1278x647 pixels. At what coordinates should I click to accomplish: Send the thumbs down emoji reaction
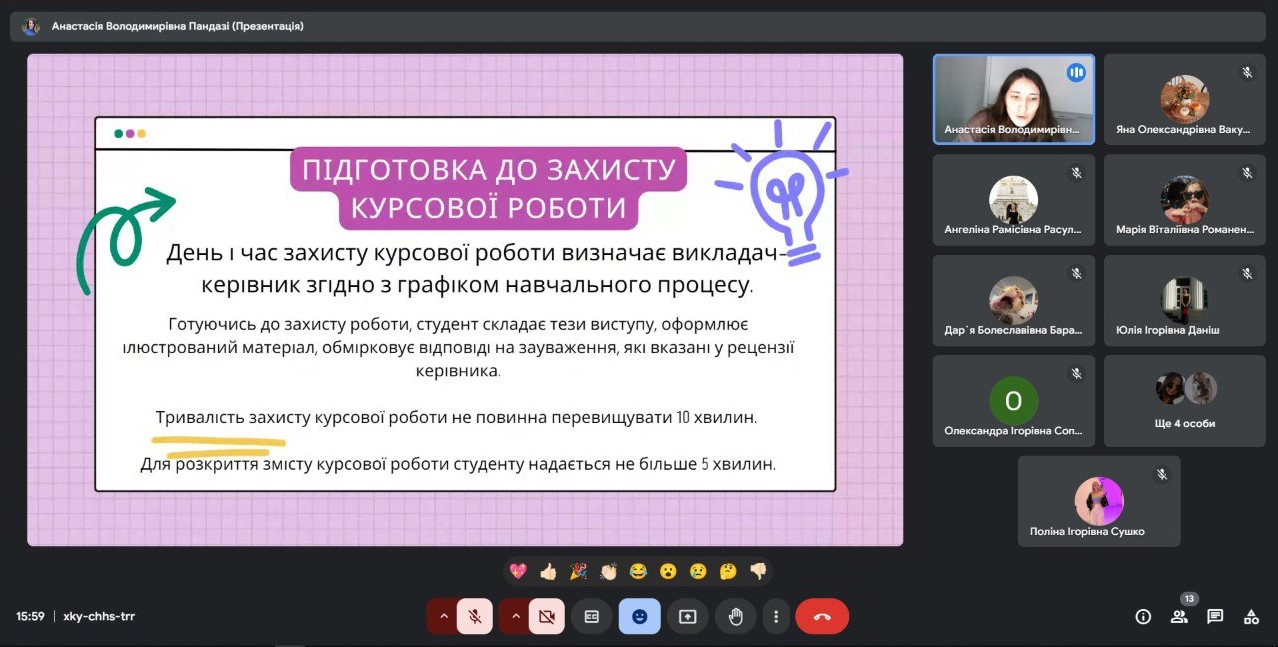click(x=758, y=571)
